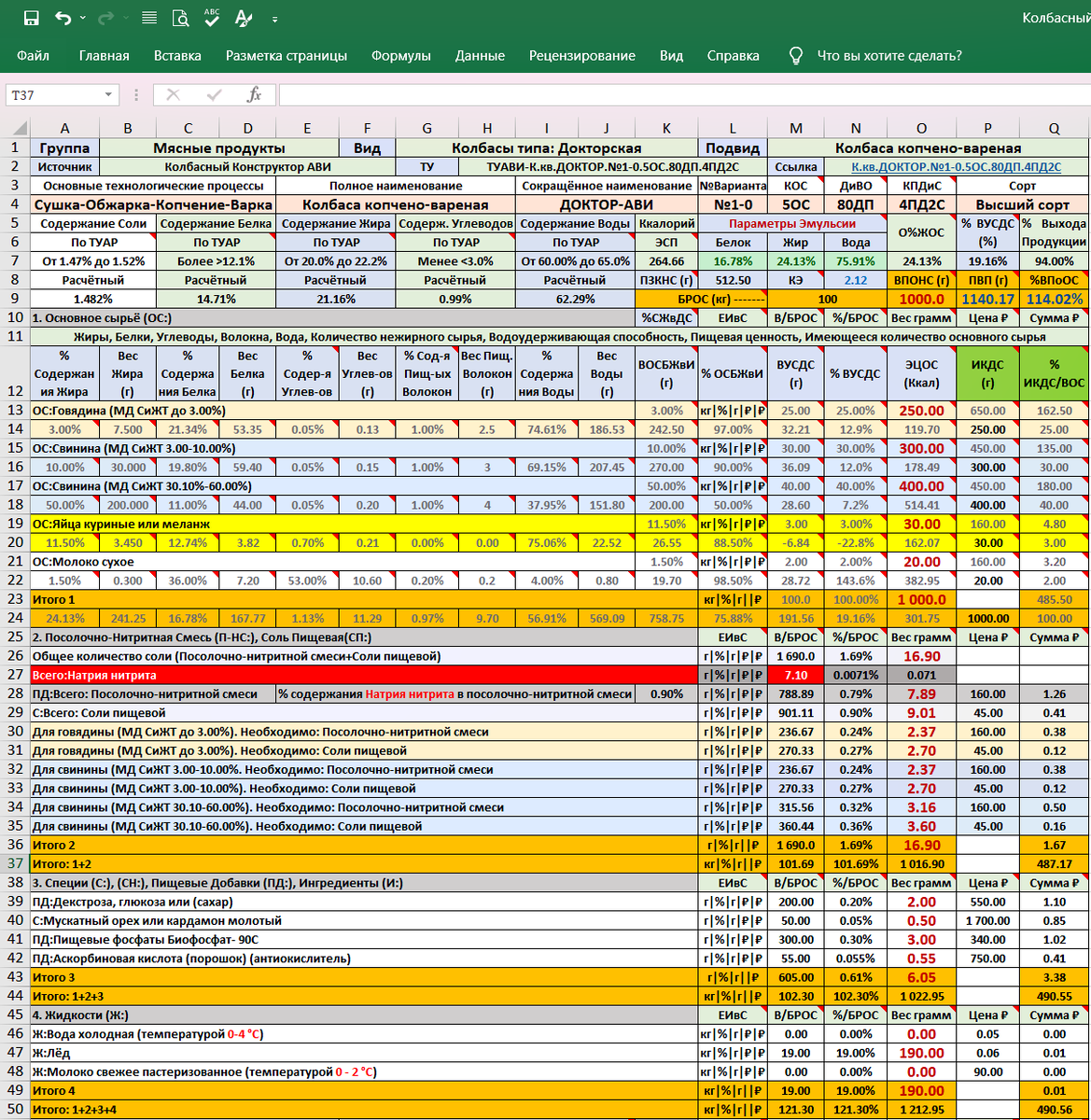Click the Cancel (X) formula bar icon

174,95
